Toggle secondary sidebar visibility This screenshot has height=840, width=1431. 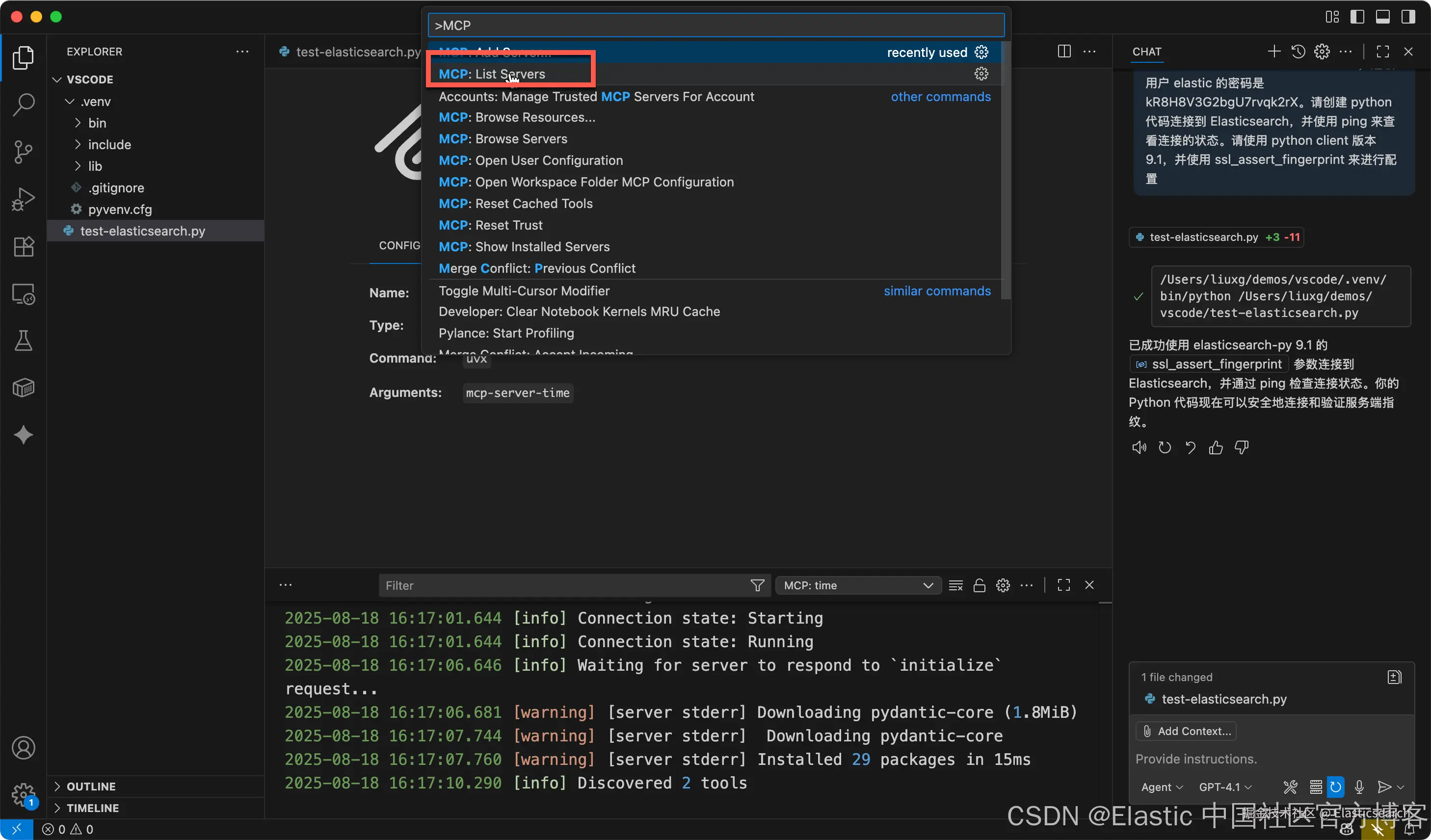coord(1408,17)
